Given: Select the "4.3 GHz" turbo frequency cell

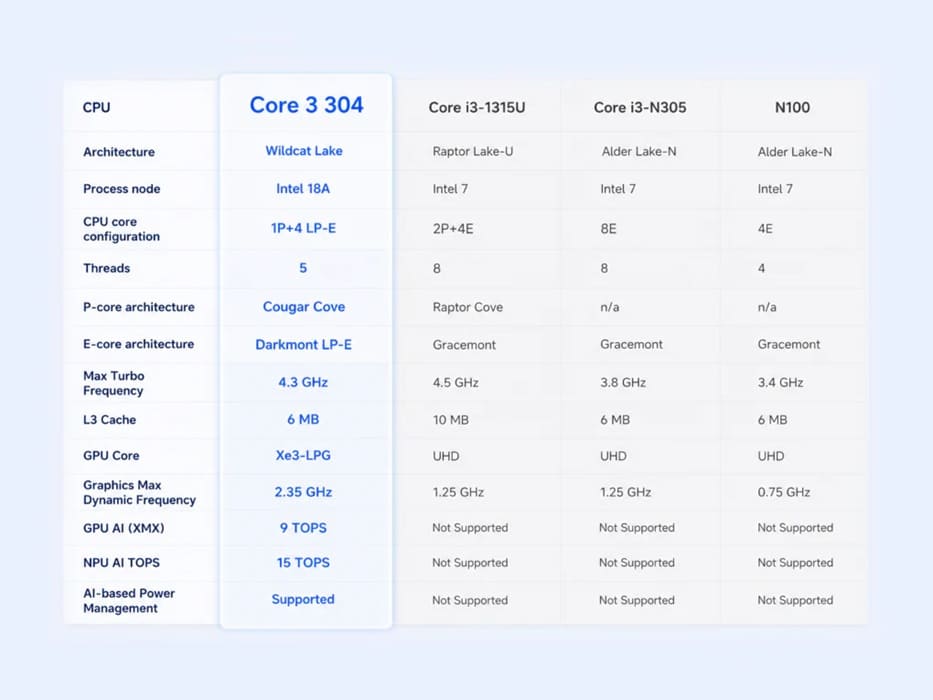Looking at the screenshot, I should point(303,382).
